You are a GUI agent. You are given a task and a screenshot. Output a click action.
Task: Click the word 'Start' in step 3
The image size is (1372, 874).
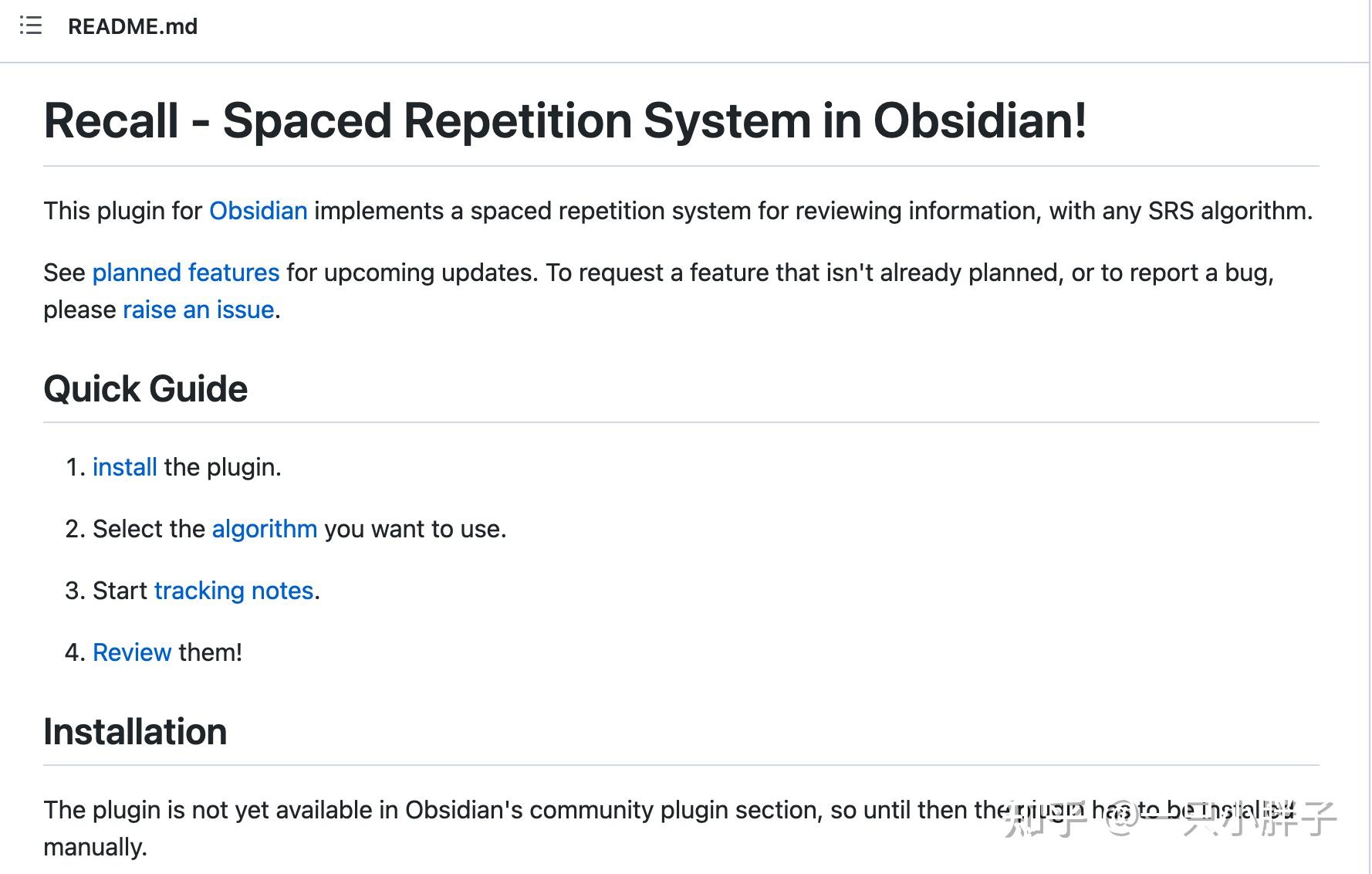[x=120, y=591]
